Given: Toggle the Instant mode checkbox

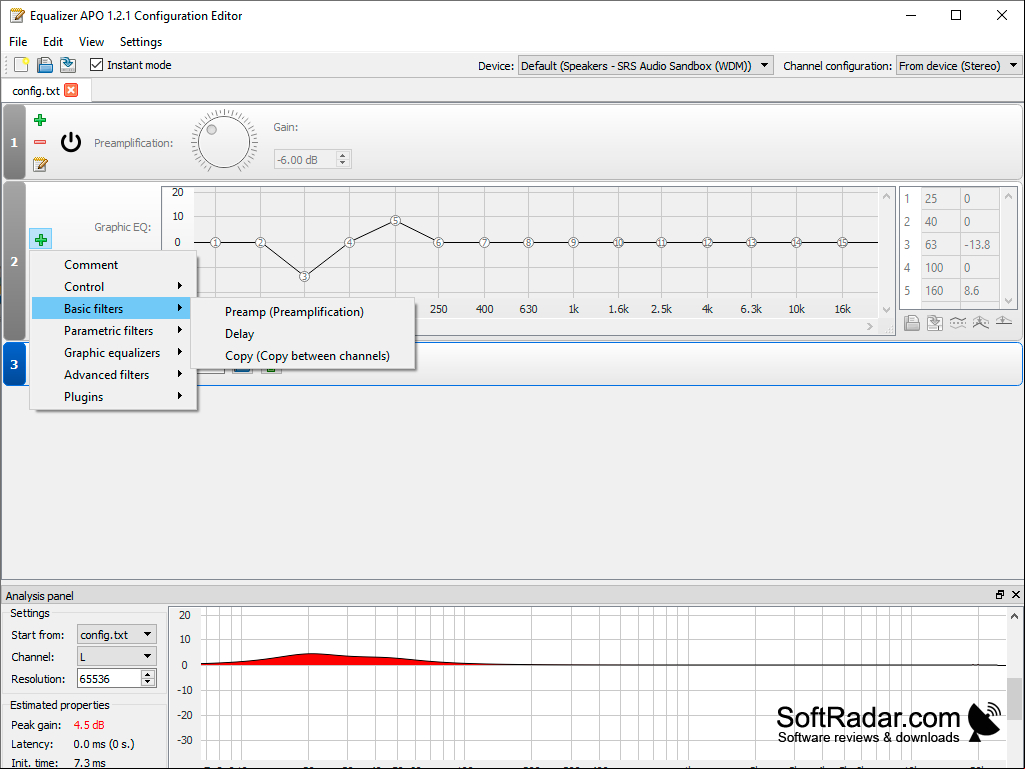Looking at the screenshot, I should (x=97, y=65).
